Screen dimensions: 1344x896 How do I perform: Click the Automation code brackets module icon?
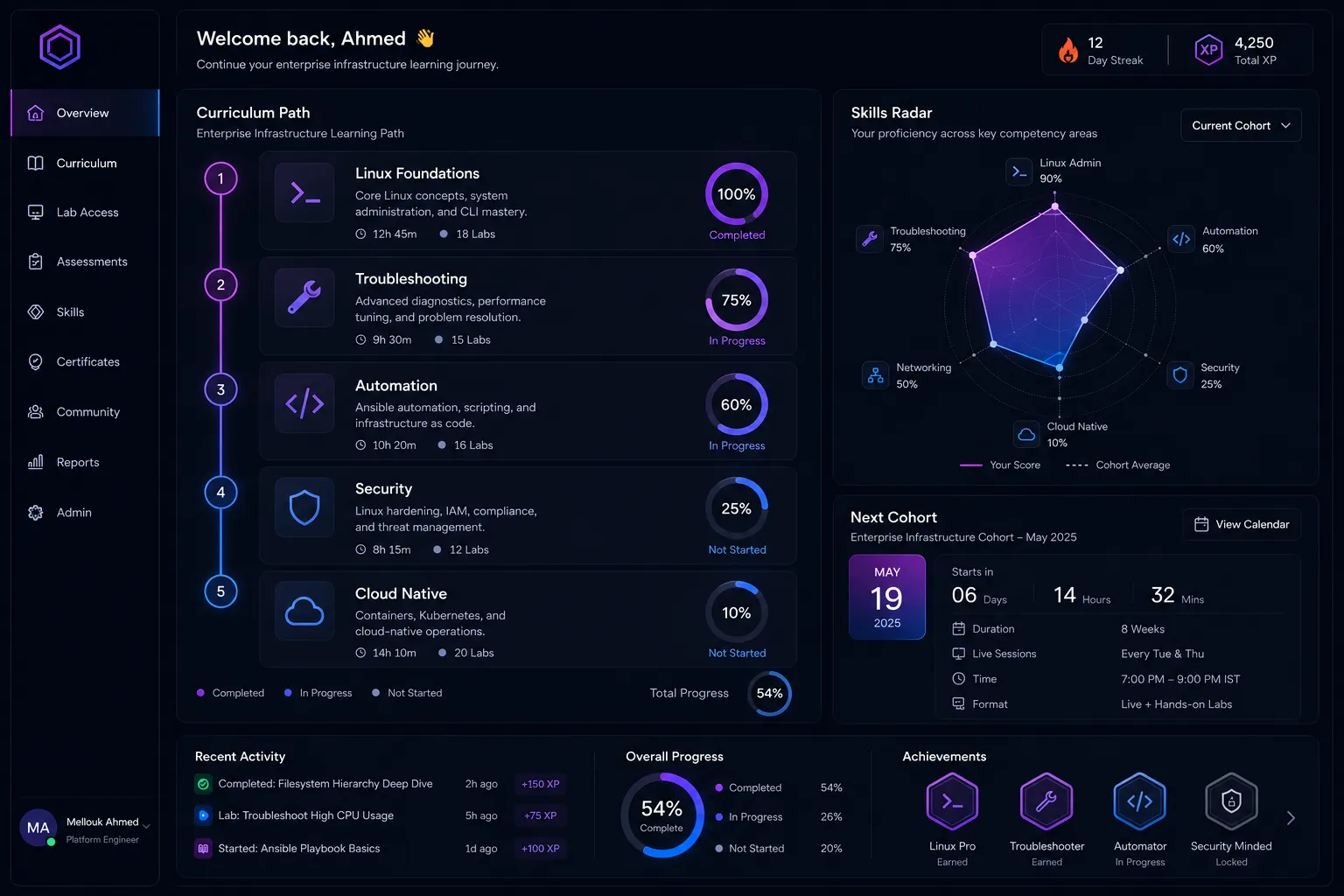coord(304,403)
